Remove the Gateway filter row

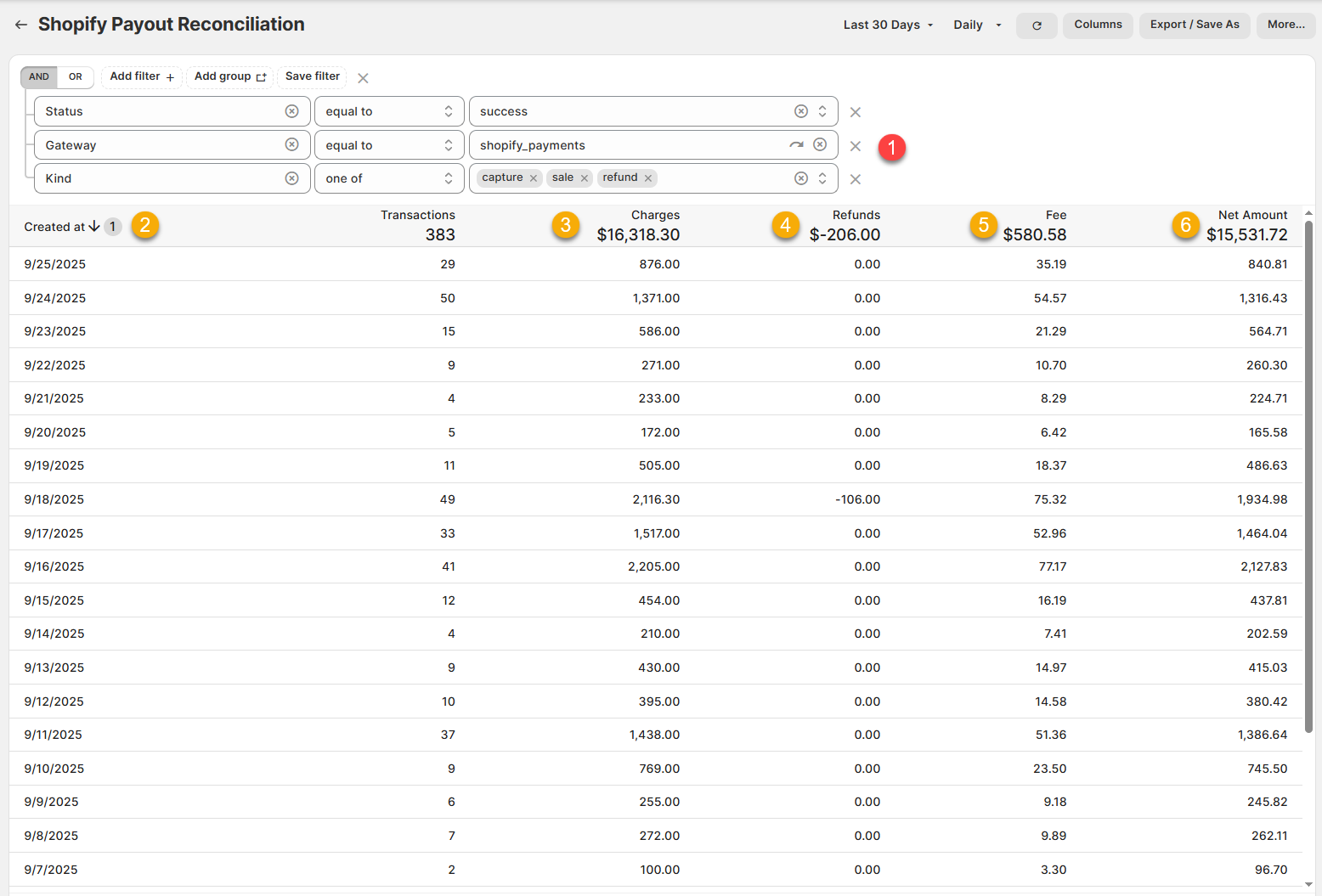855,146
